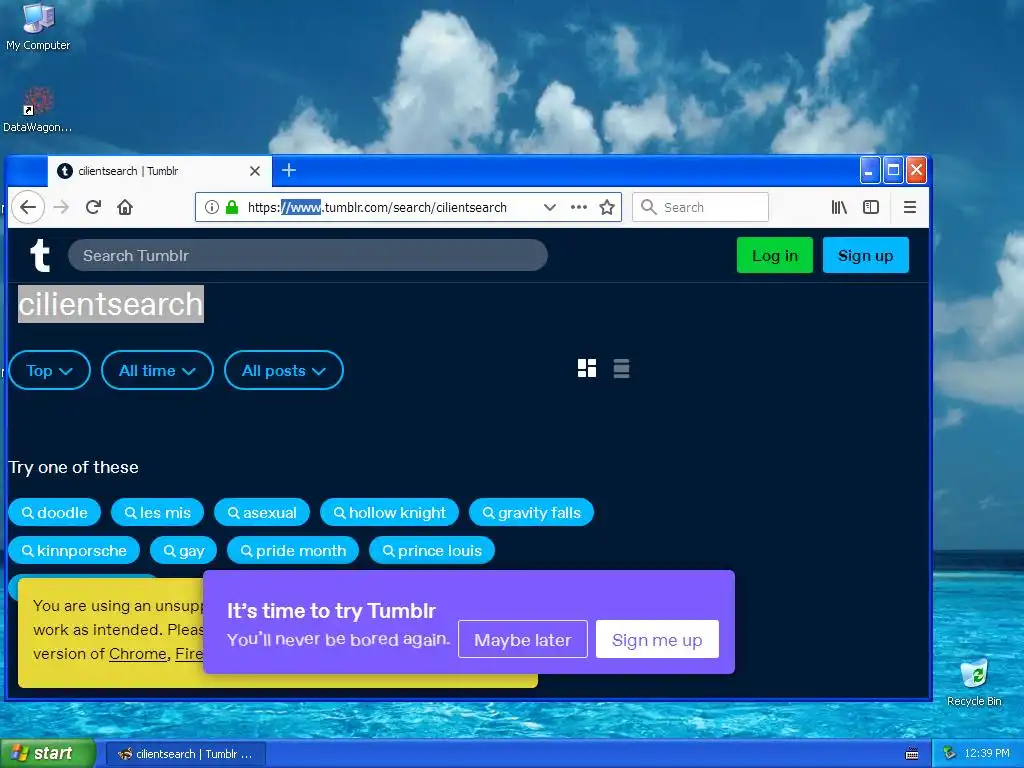Open the DataWagon desktop shortcut
This screenshot has height=768, width=1024.
tap(37, 111)
